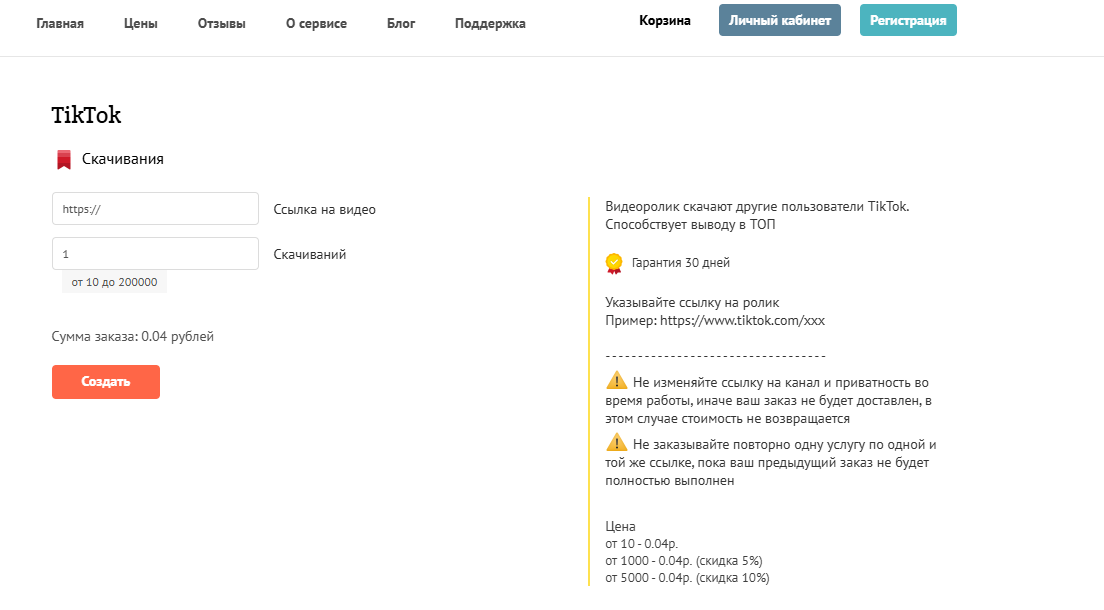Focus the video link https:// field

(x=155, y=208)
